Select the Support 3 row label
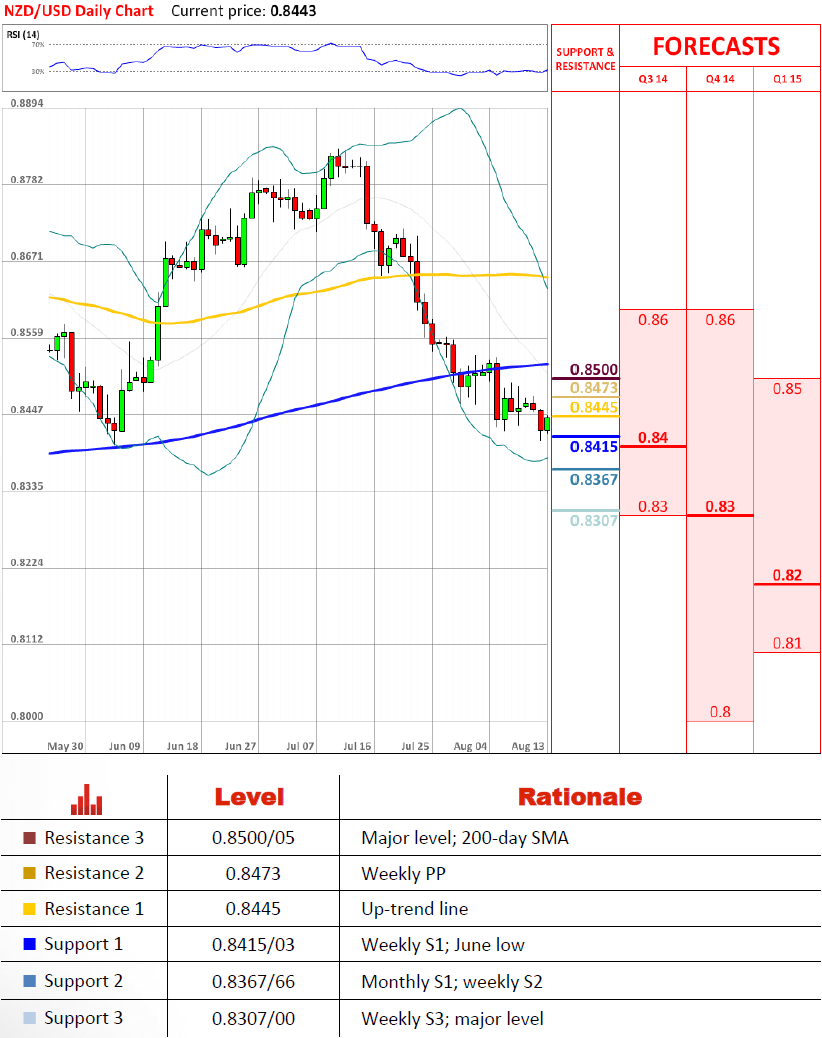Screen dimensions: 822x1038 83,1019
